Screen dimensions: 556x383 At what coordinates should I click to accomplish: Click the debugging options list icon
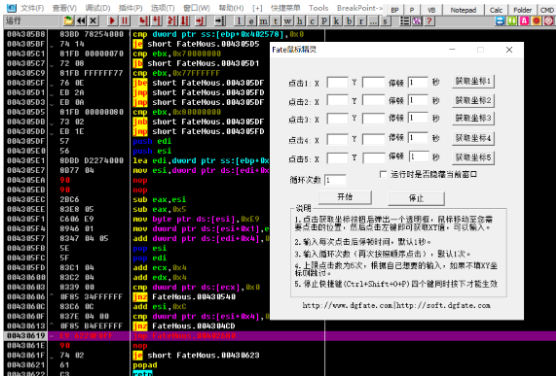[x=405, y=21]
